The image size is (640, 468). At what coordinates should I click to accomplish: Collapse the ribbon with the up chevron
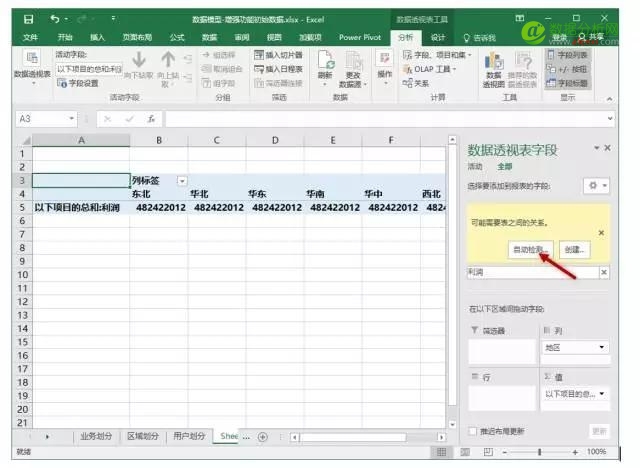pos(609,99)
